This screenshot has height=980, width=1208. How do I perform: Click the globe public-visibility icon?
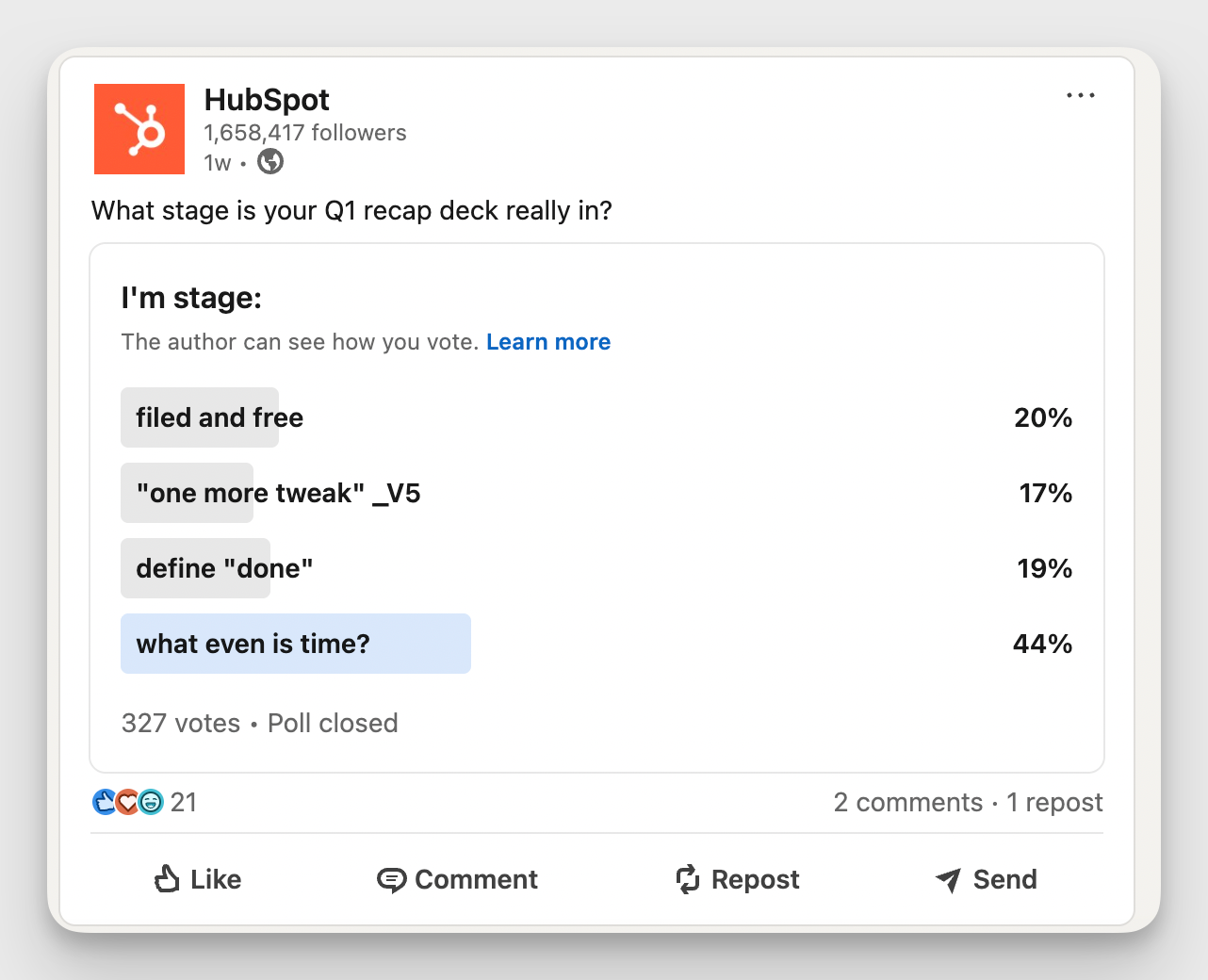(270, 161)
